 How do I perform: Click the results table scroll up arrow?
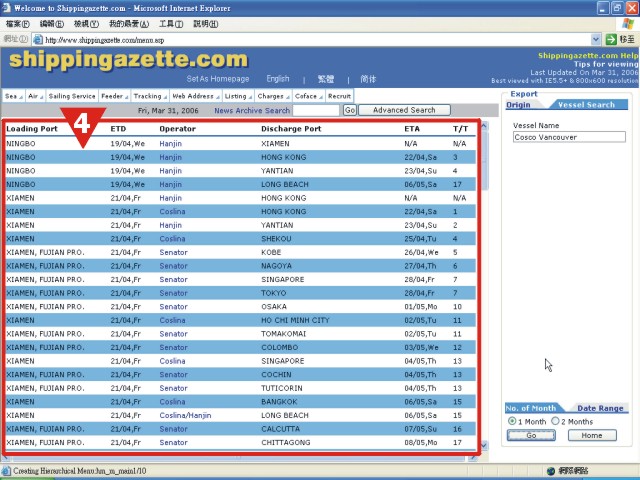[x=484, y=126]
